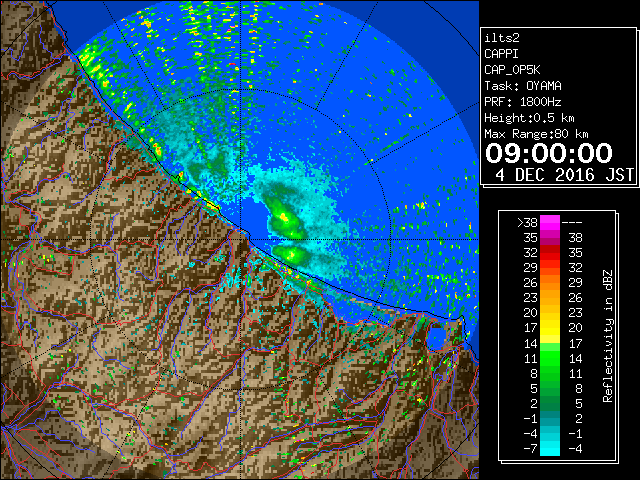Click the "PRF: 1800Hz" value
640x480 pixels.
pyautogui.click(x=523, y=102)
